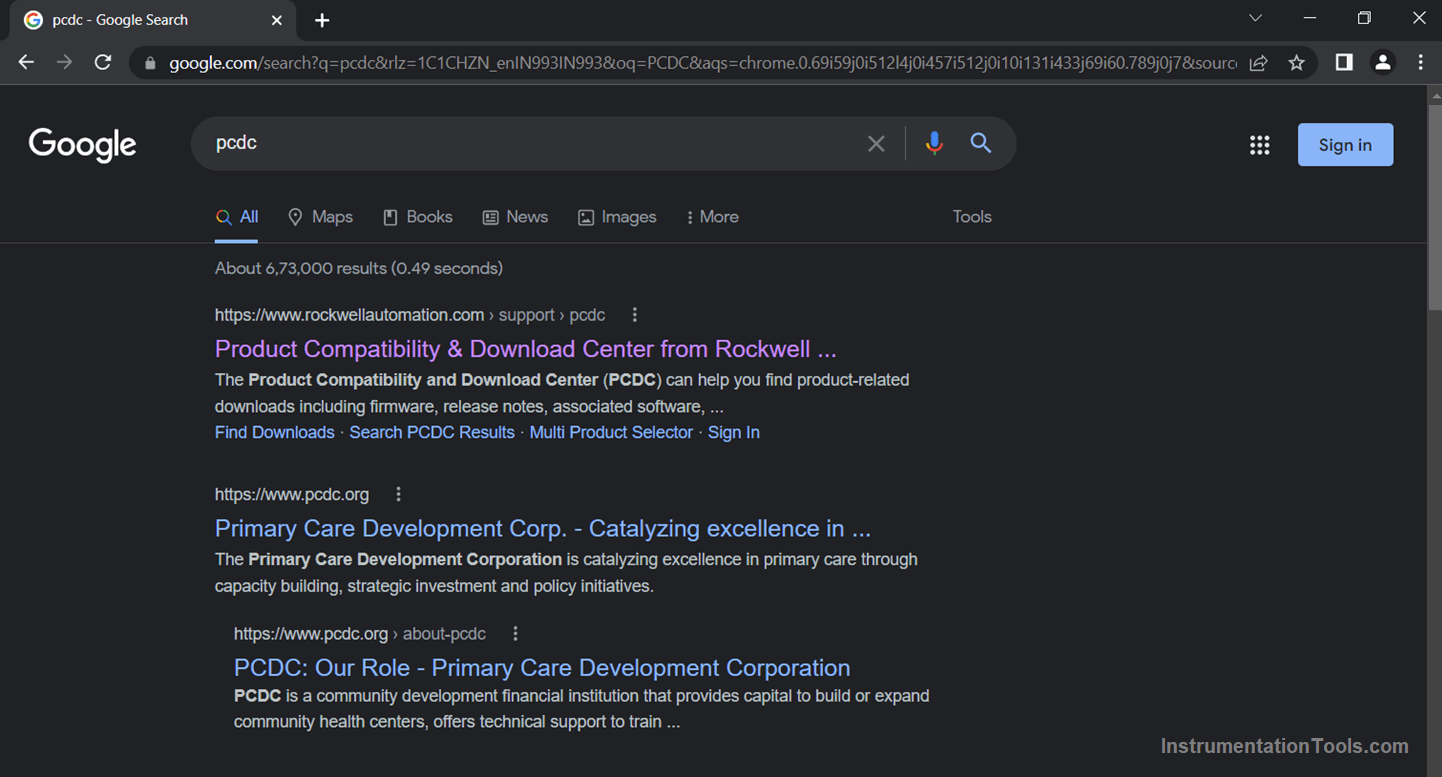Click the blue Sign in button
The width and height of the screenshot is (1442, 777).
pos(1345,145)
